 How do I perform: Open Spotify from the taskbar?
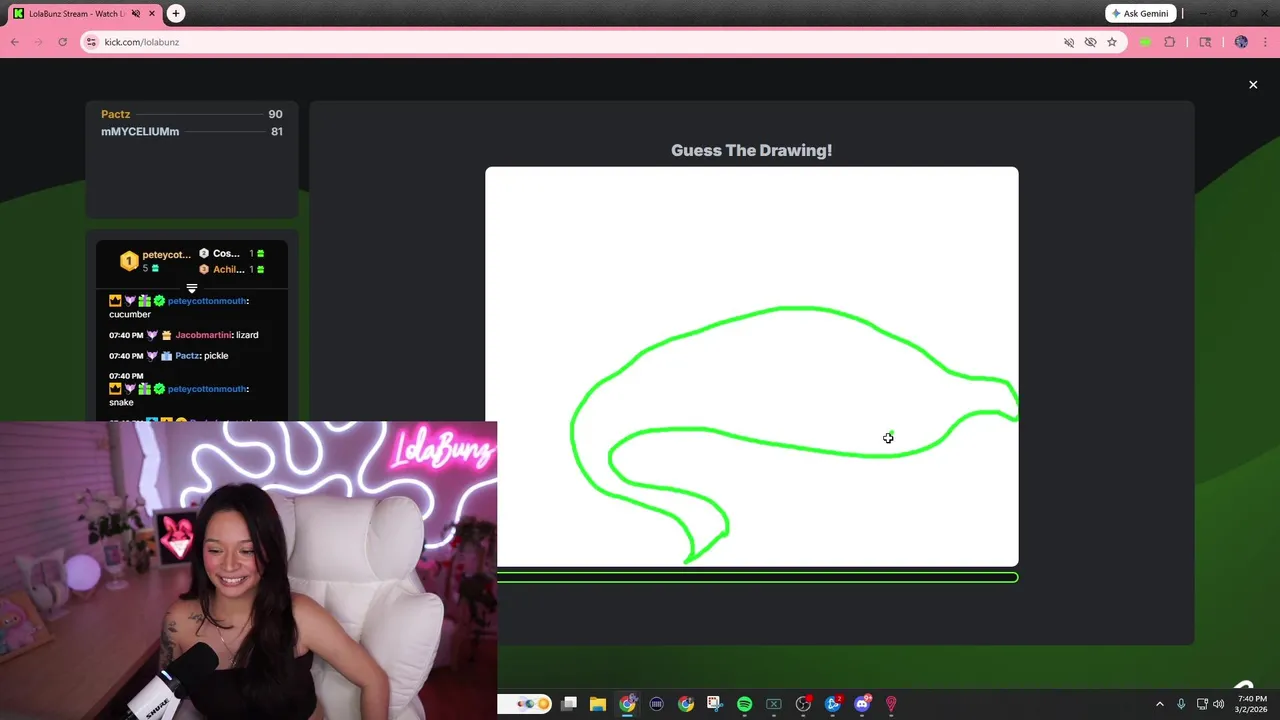point(744,704)
